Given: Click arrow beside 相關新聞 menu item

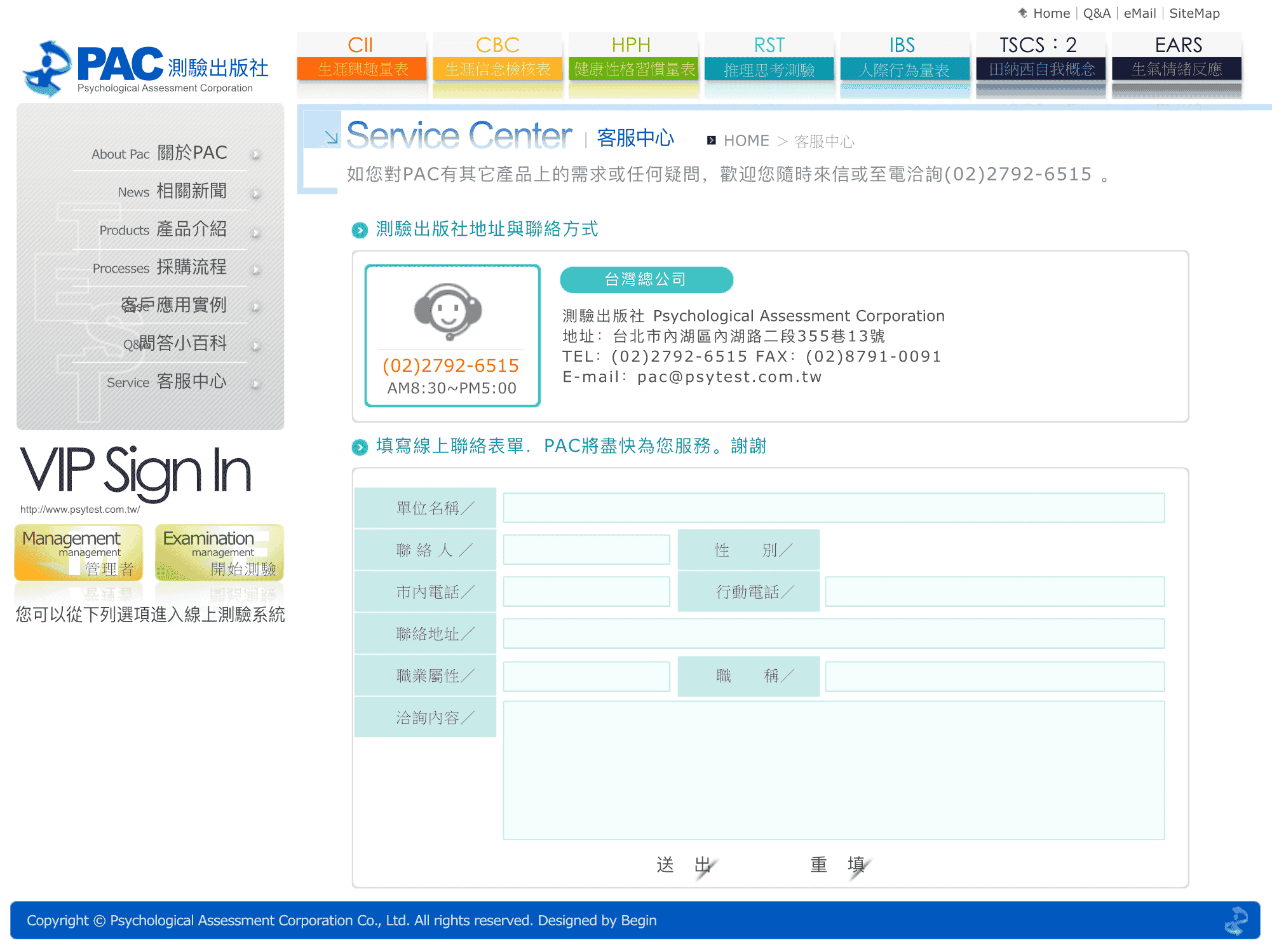Looking at the screenshot, I should coord(255,193).
